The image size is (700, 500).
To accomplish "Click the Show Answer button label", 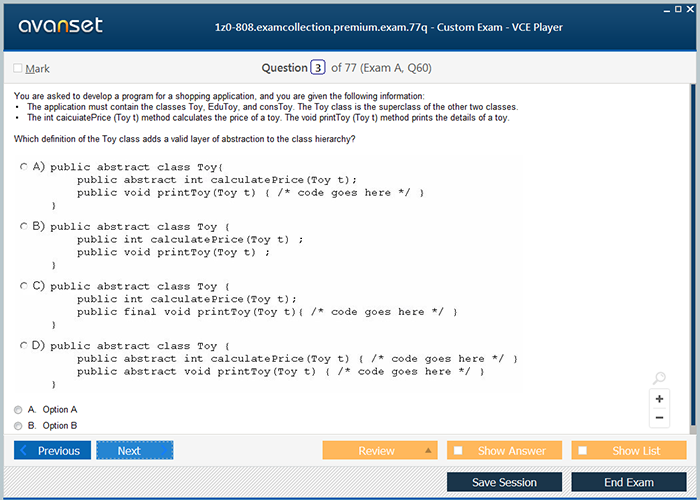I will [512, 451].
